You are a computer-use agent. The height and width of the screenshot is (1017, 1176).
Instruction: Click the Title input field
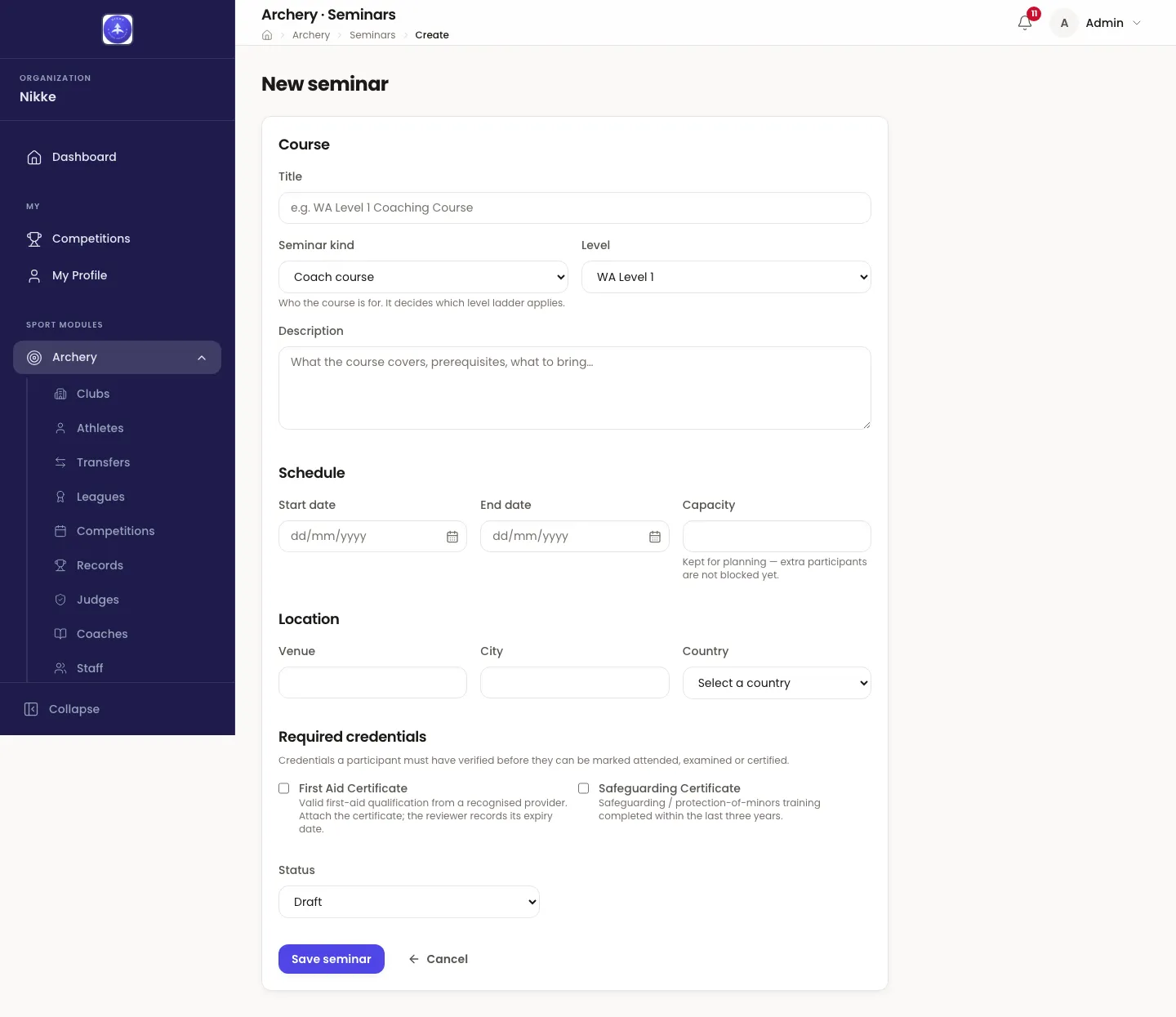[575, 207]
